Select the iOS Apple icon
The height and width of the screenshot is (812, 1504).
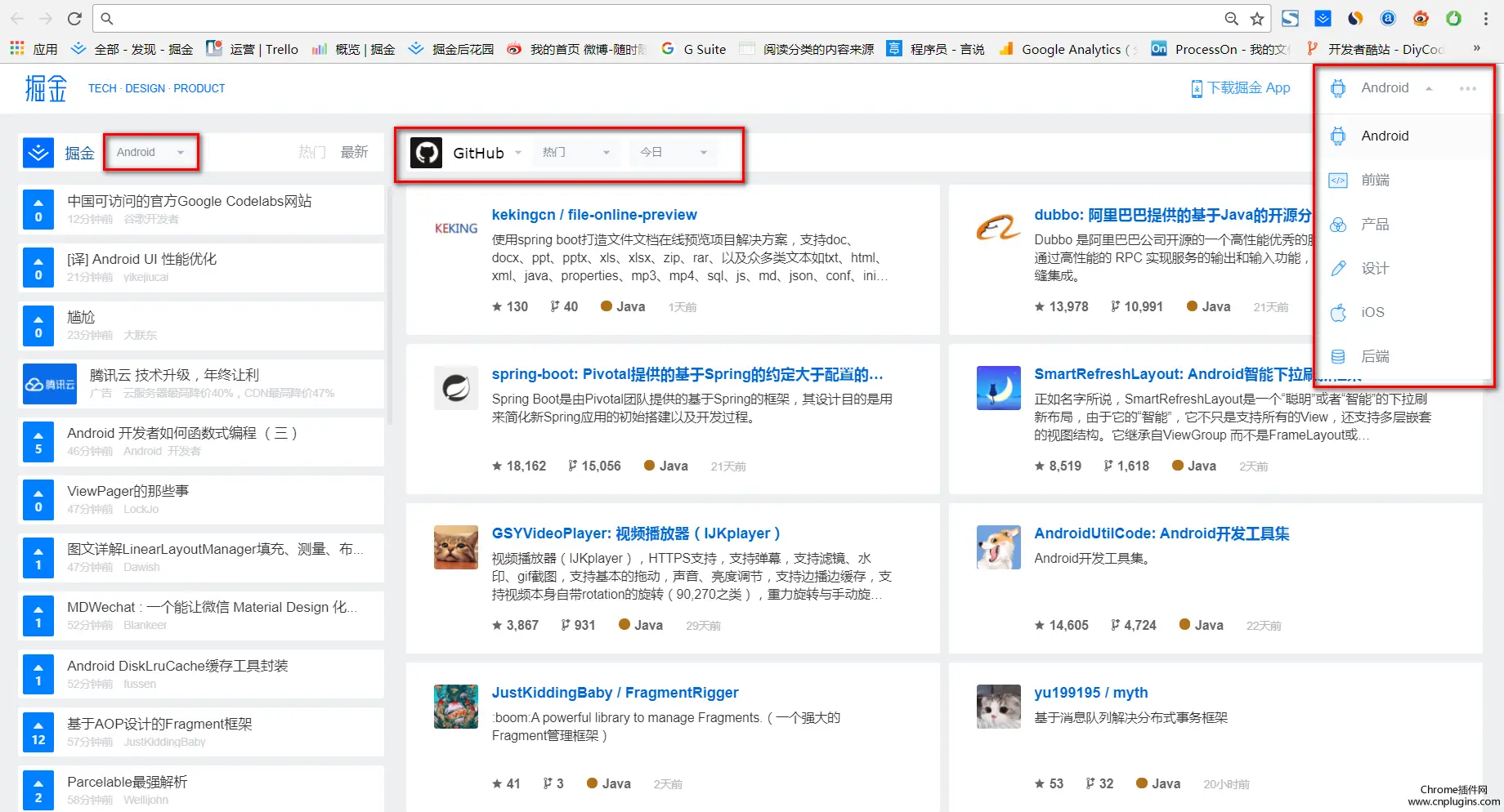pos(1339,312)
